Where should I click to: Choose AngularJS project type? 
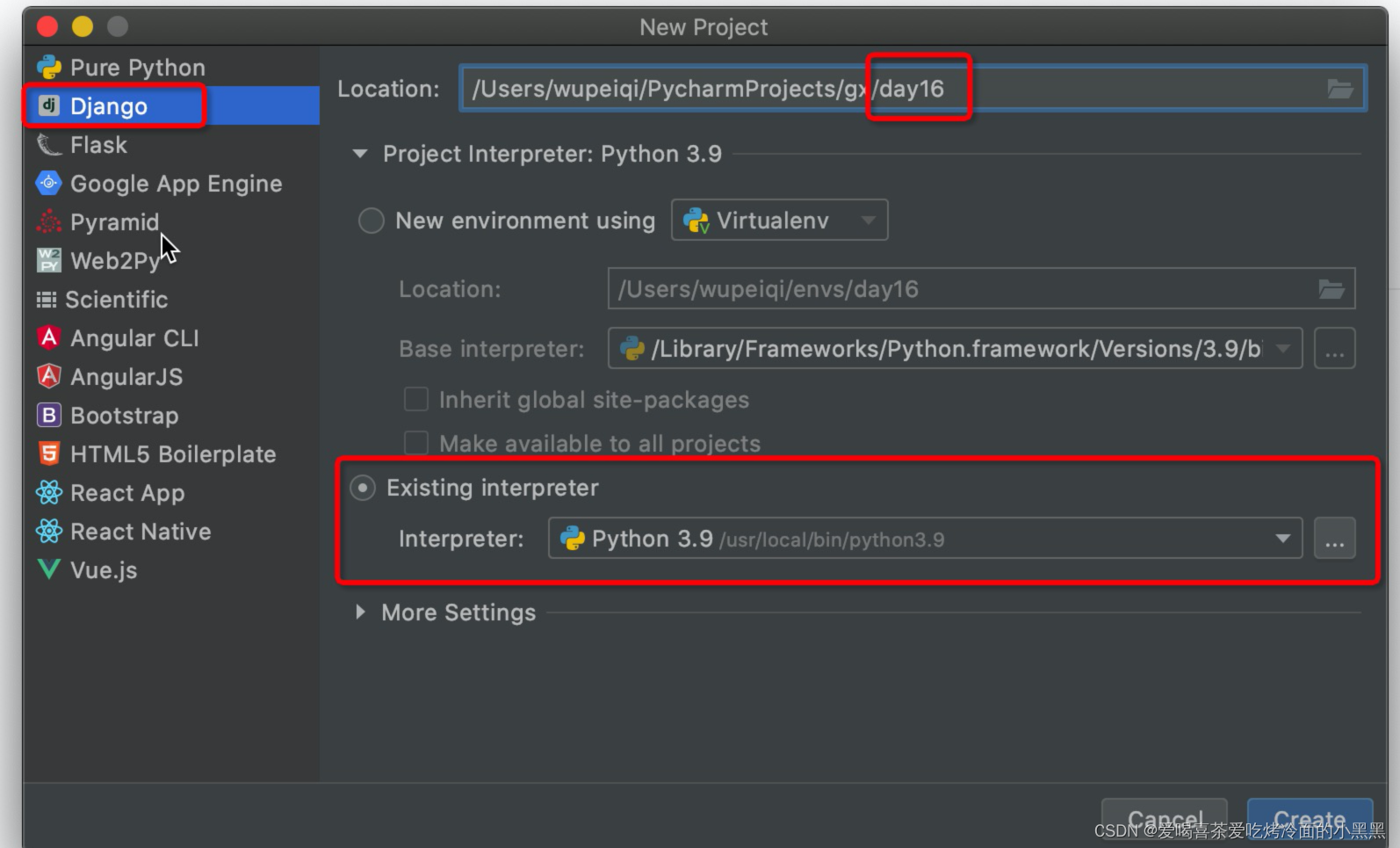(126, 377)
